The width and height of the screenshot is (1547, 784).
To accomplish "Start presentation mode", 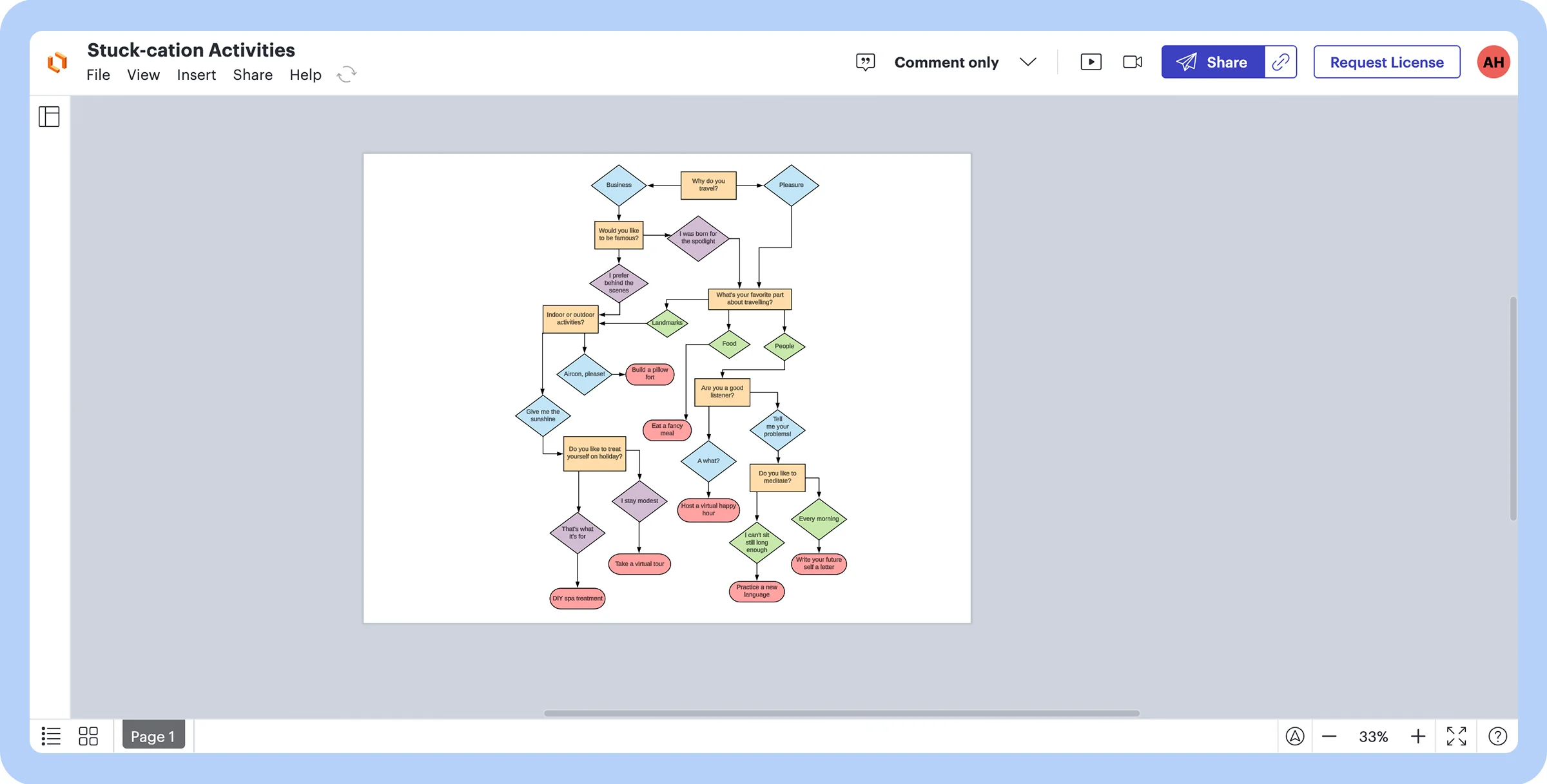I will (x=1090, y=62).
